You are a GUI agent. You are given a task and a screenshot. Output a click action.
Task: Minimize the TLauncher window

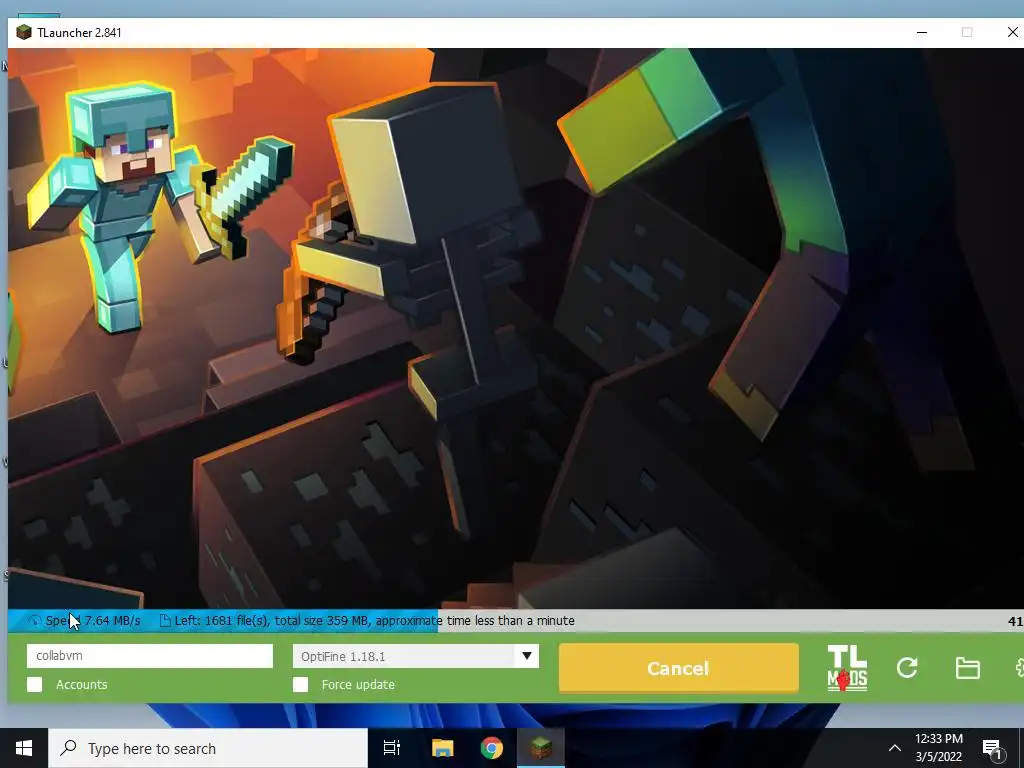[x=921, y=32]
